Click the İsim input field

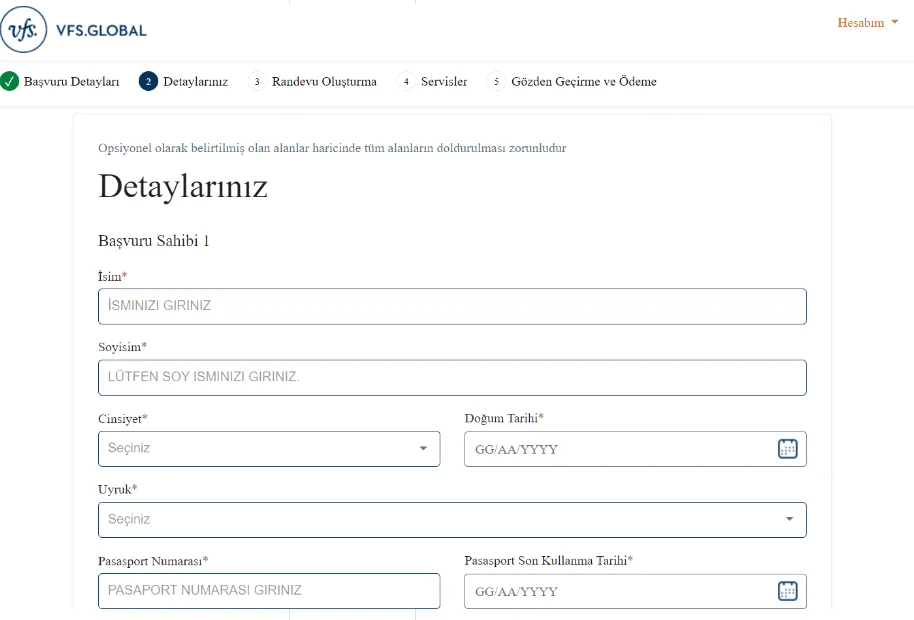tap(452, 307)
